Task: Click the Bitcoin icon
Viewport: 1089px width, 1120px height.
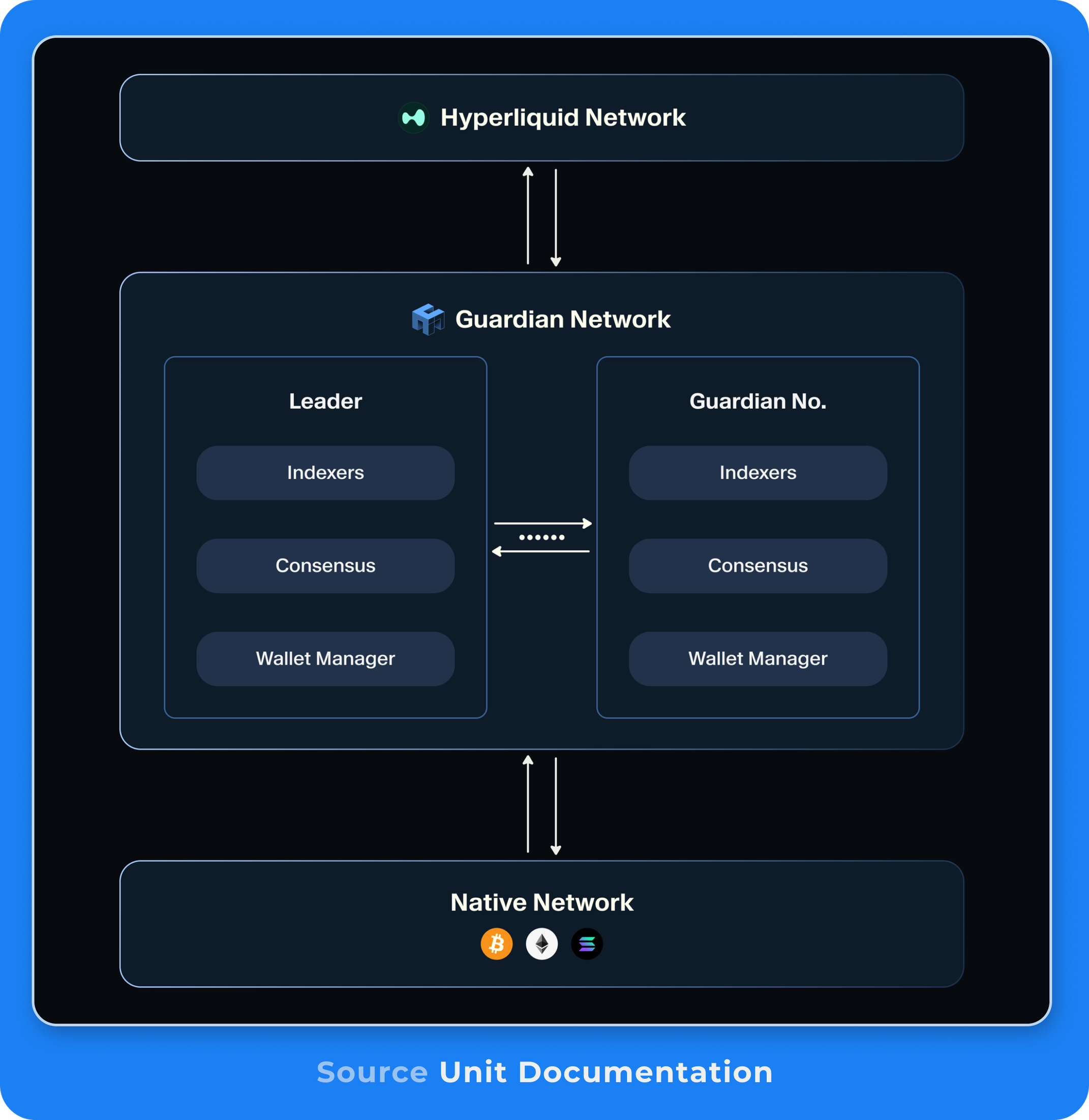Action: tap(496, 943)
